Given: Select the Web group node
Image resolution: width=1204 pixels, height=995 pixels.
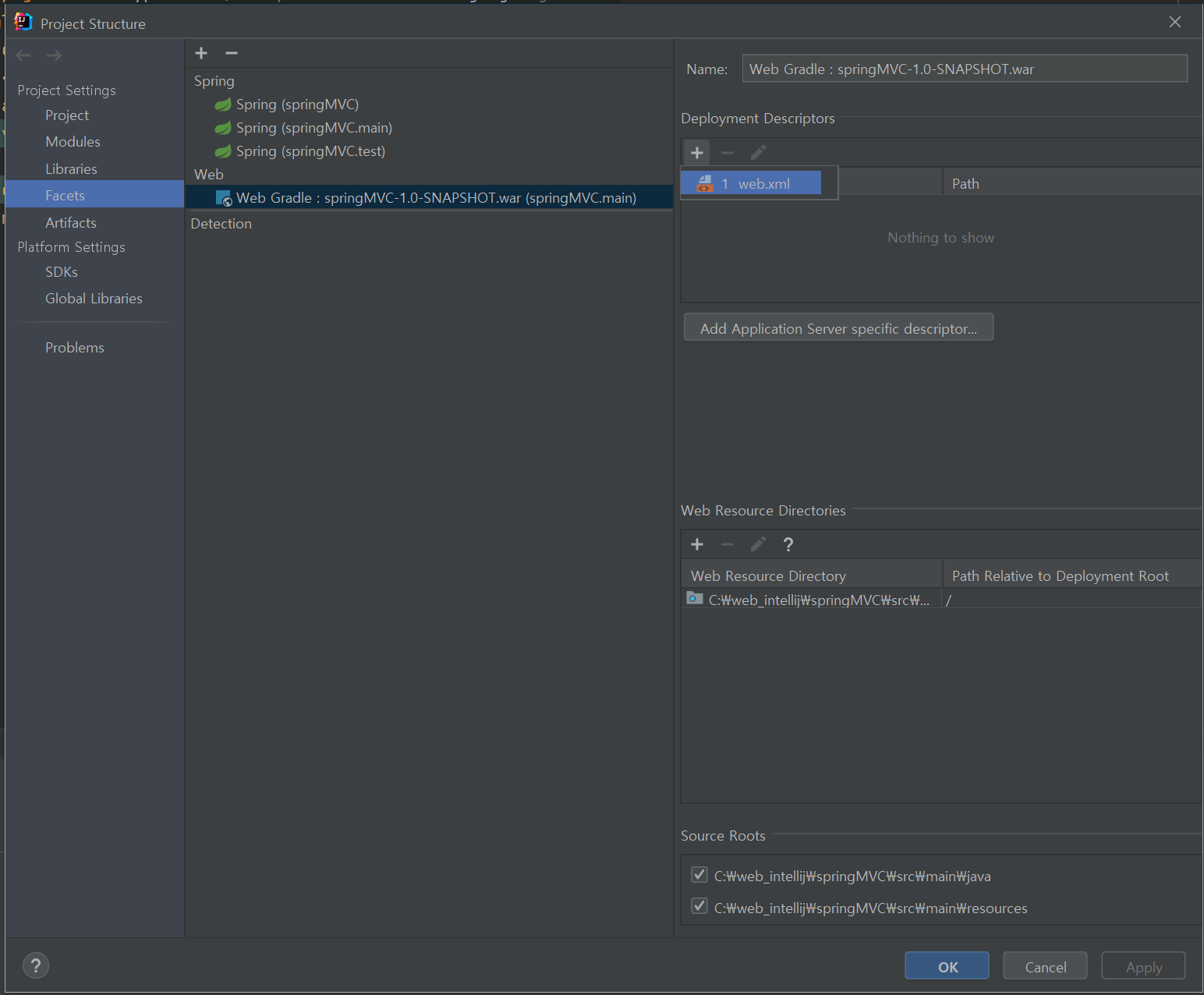Looking at the screenshot, I should (x=209, y=175).
